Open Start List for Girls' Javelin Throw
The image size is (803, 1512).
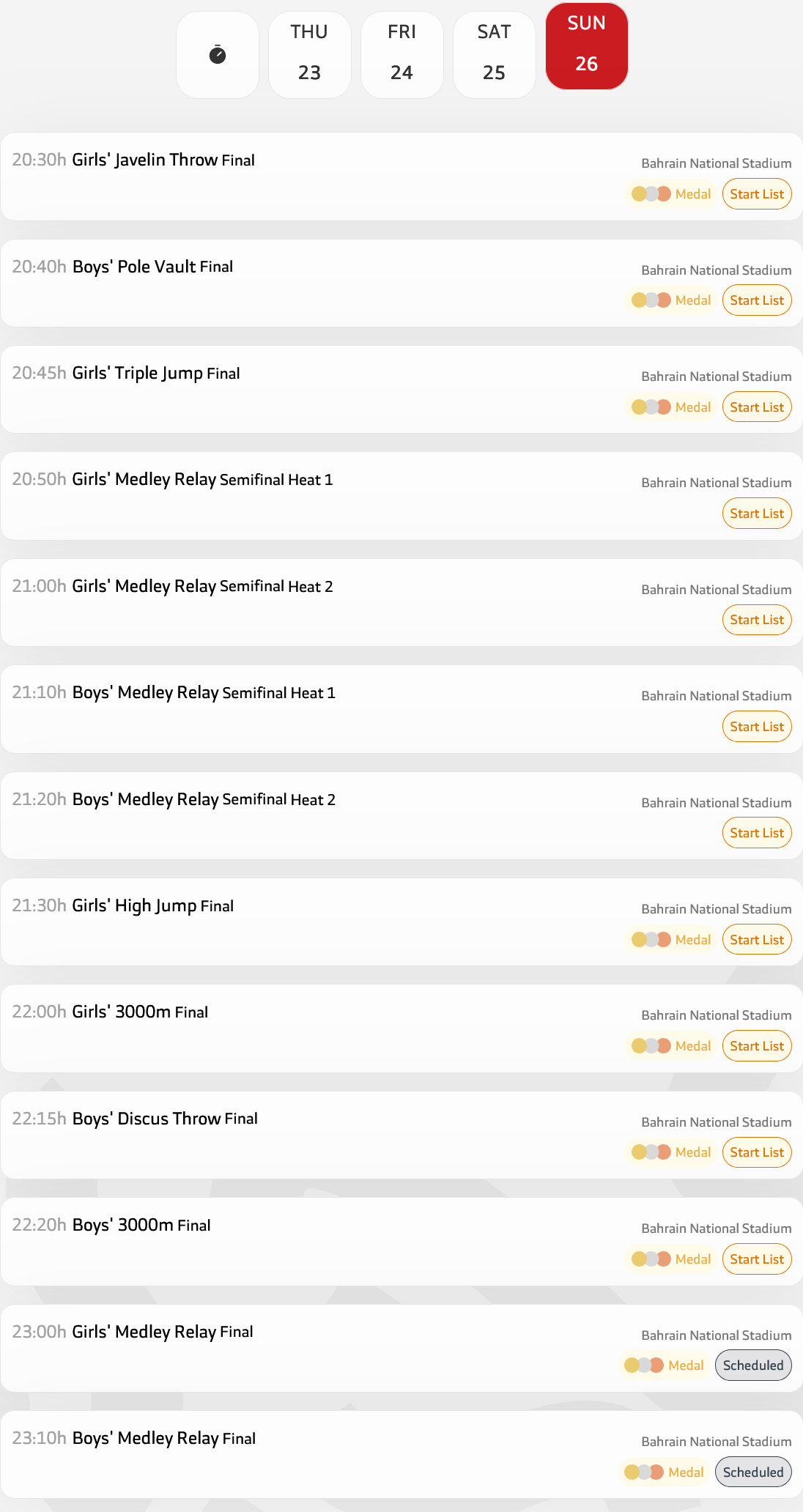[x=757, y=194]
